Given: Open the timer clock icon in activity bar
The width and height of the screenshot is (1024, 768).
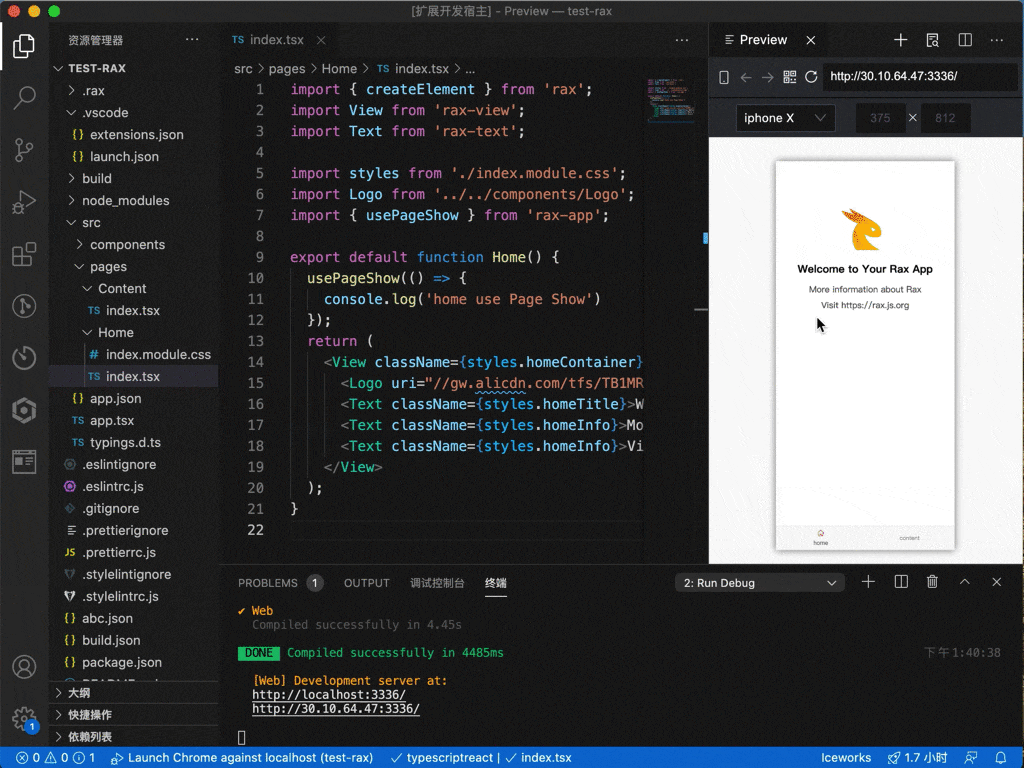Looking at the screenshot, I should tap(24, 358).
